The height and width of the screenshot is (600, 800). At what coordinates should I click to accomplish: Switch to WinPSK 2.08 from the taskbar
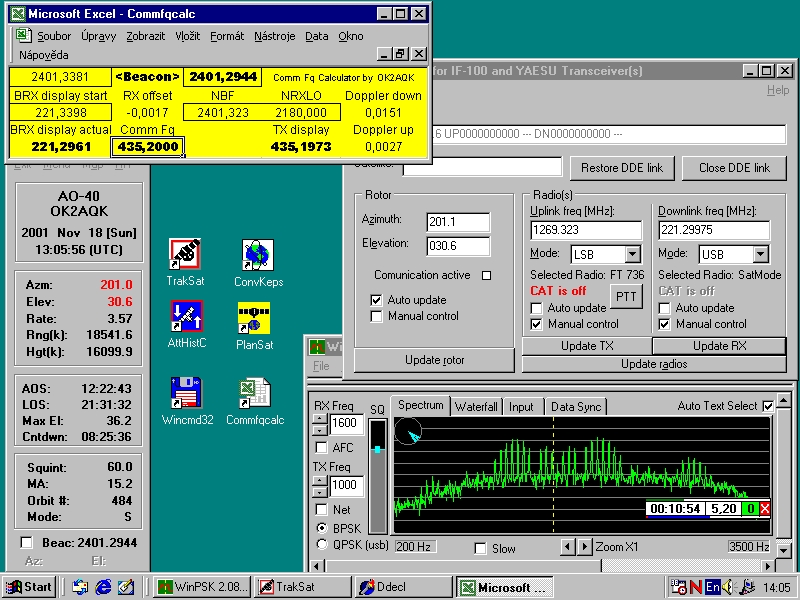pos(202,587)
